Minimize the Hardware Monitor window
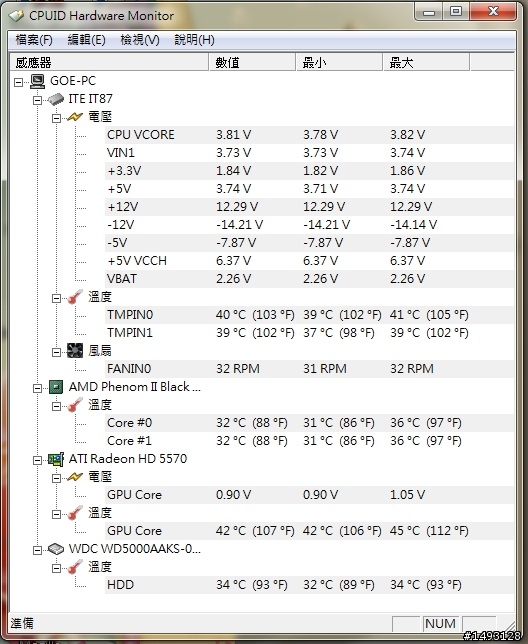The image size is (528, 644). pos(429,12)
